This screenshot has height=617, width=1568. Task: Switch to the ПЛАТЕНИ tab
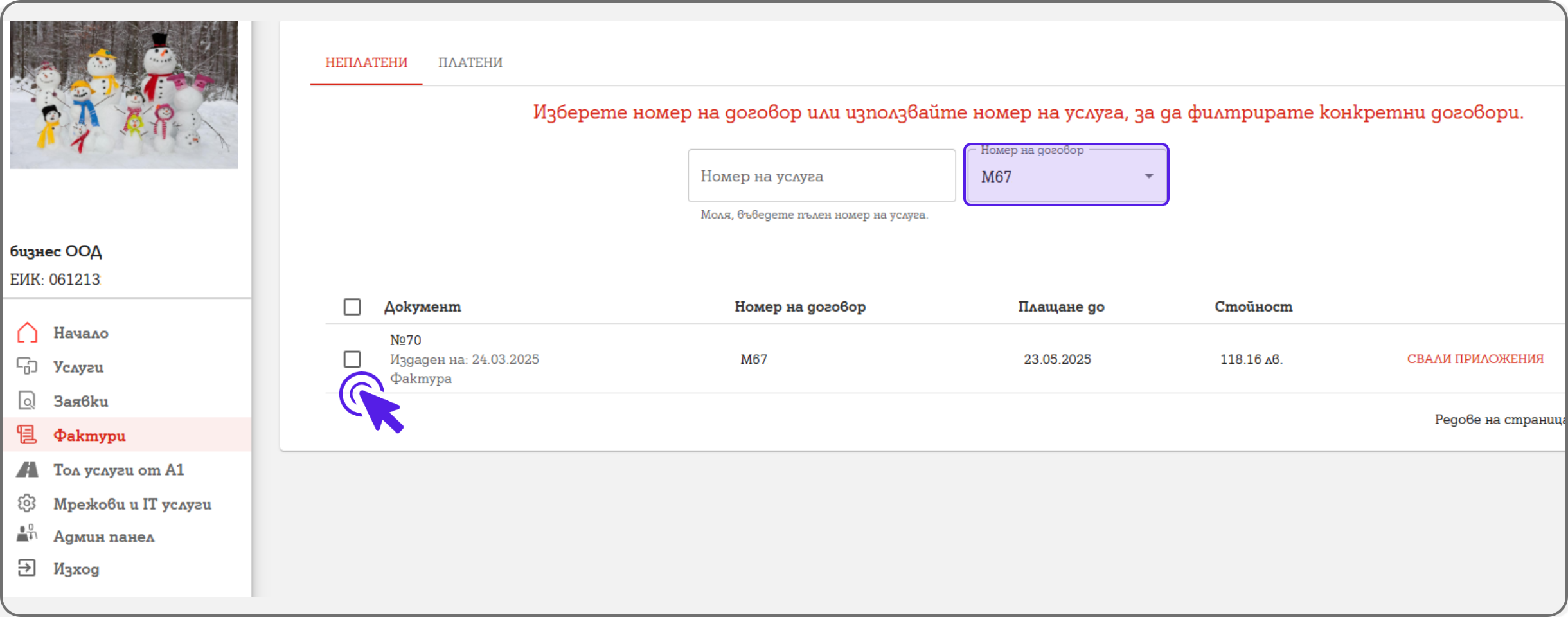point(470,63)
